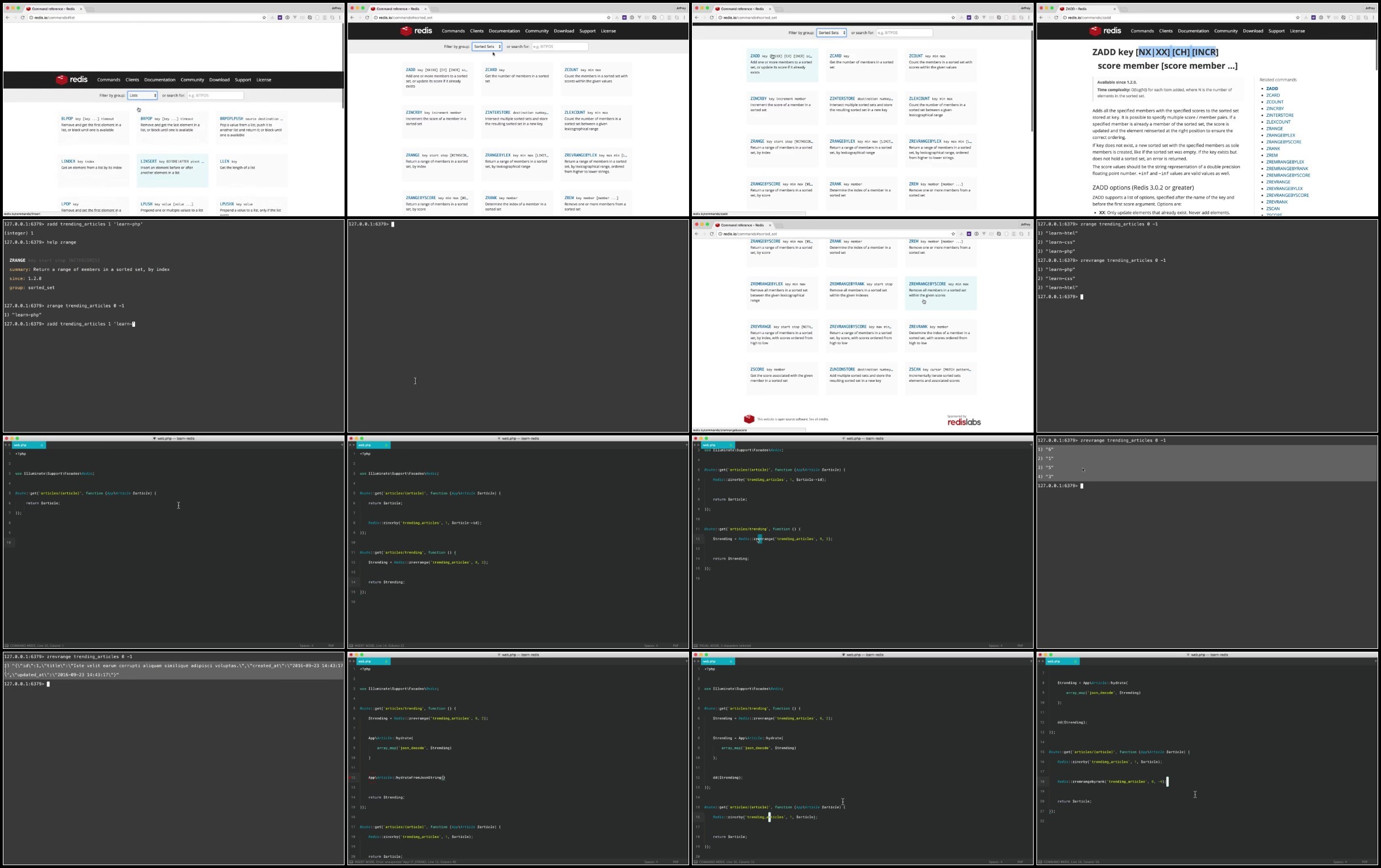Open the highlighted ZREMRANGEBYSCORE command card
The height and width of the screenshot is (868, 1381).
pyautogui.click(x=941, y=293)
